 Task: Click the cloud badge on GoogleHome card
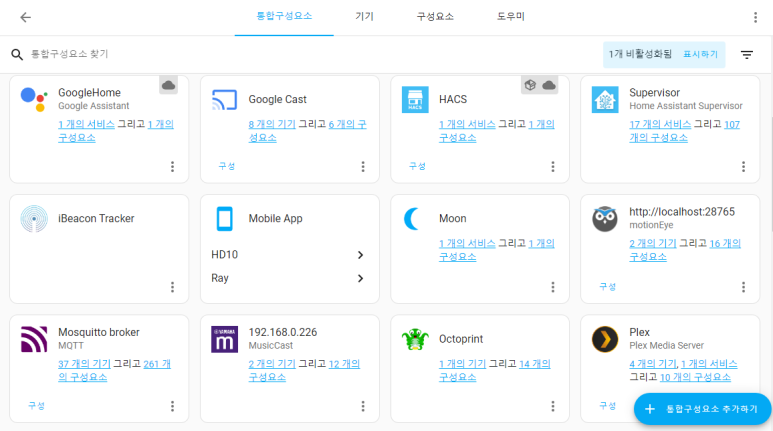click(169, 85)
